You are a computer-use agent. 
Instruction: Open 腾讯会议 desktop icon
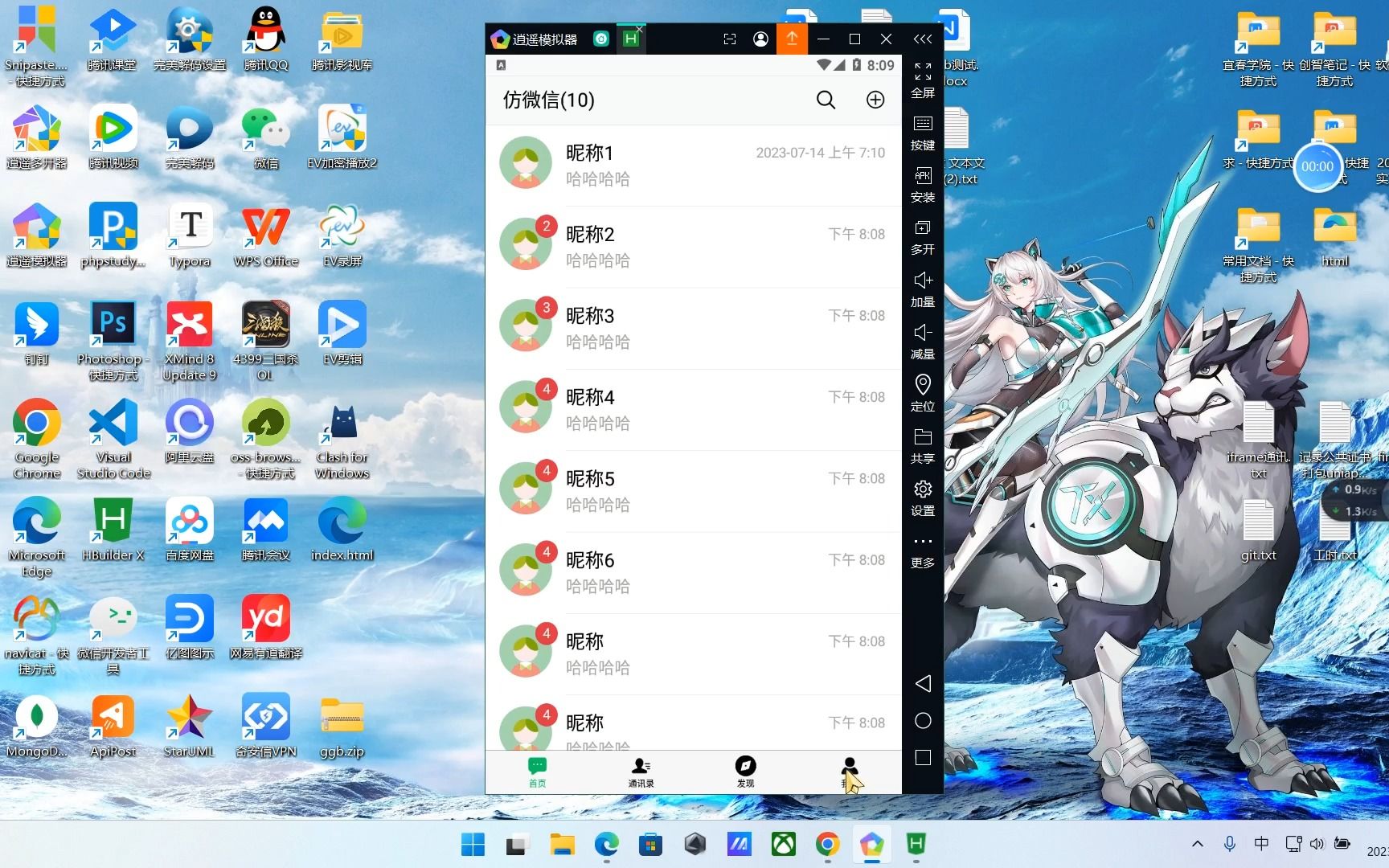coord(266,530)
